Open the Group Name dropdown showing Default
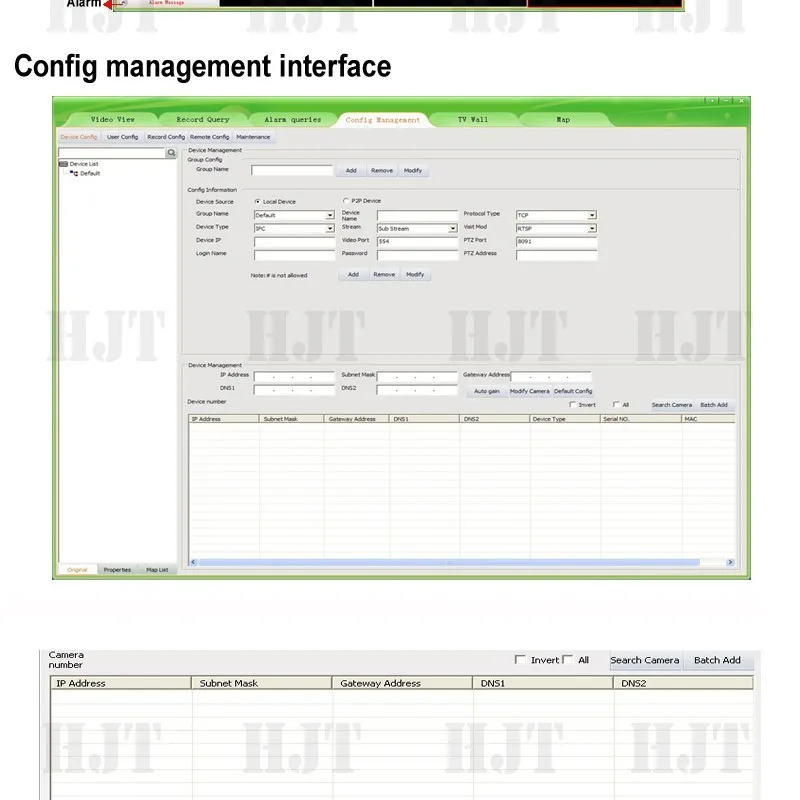The height and width of the screenshot is (800, 800). click(294, 215)
